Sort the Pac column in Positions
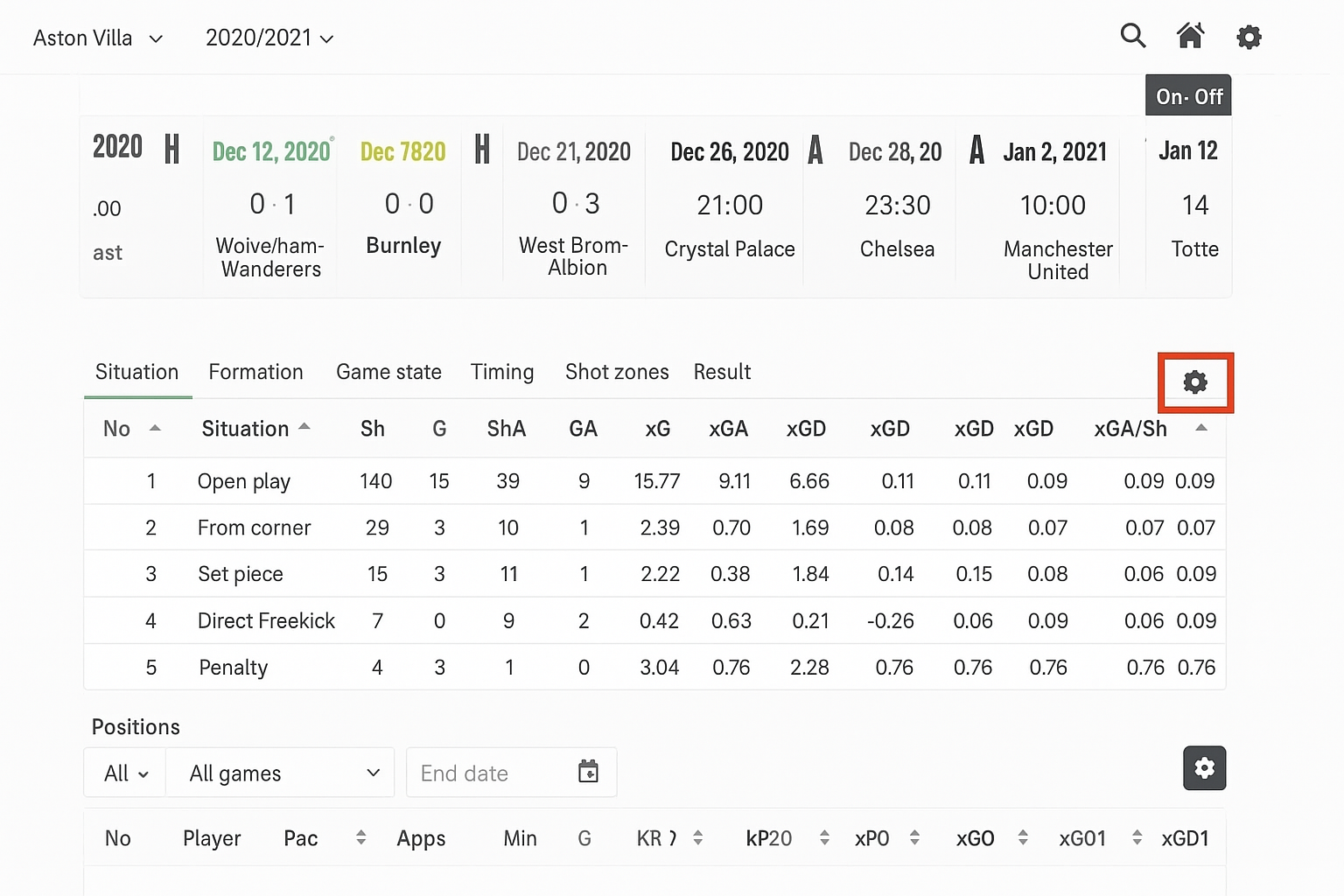The height and width of the screenshot is (896, 1344). click(360, 838)
